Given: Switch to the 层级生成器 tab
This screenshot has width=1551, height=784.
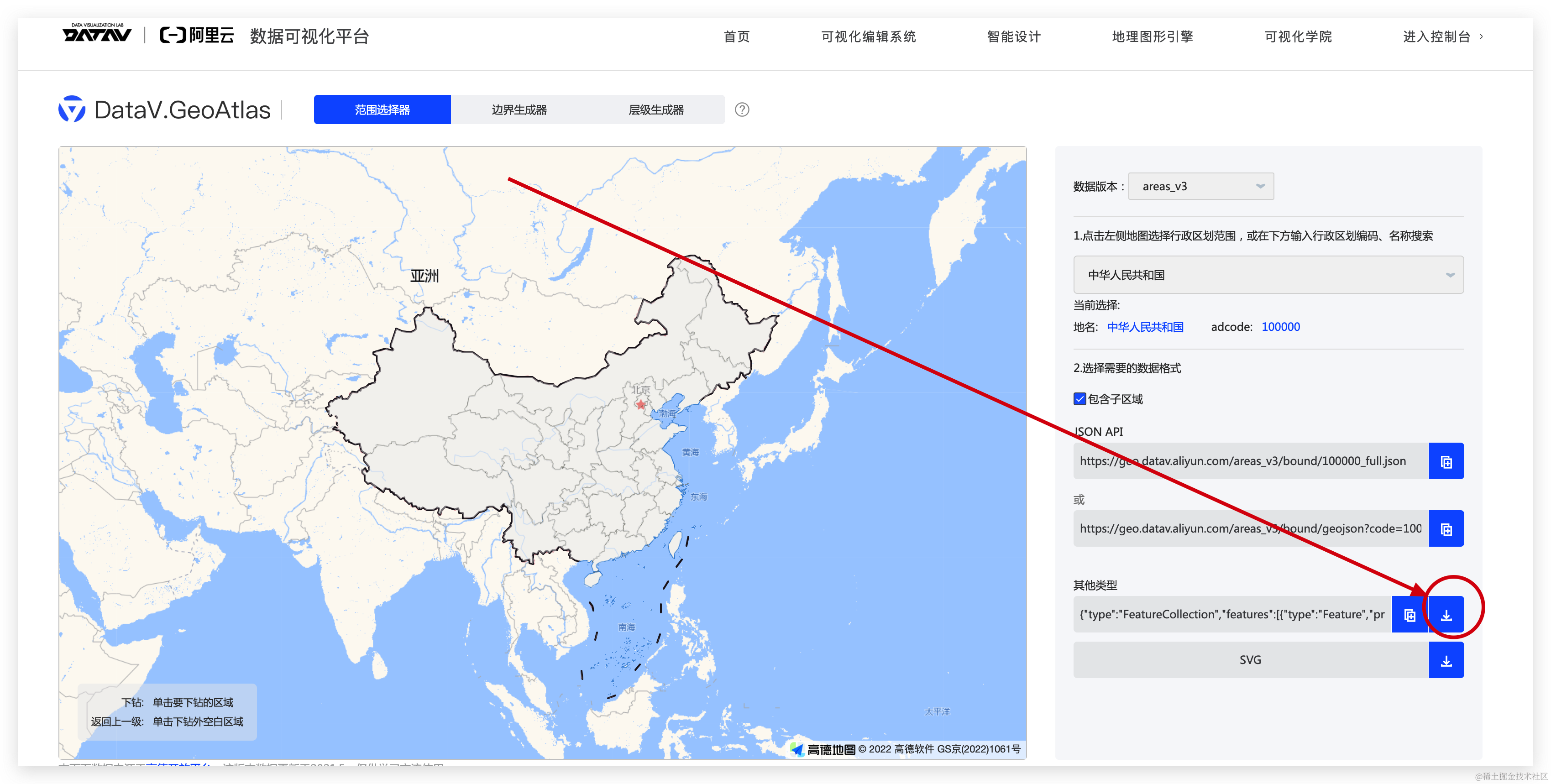Looking at the screenshot, I should 655,110.
